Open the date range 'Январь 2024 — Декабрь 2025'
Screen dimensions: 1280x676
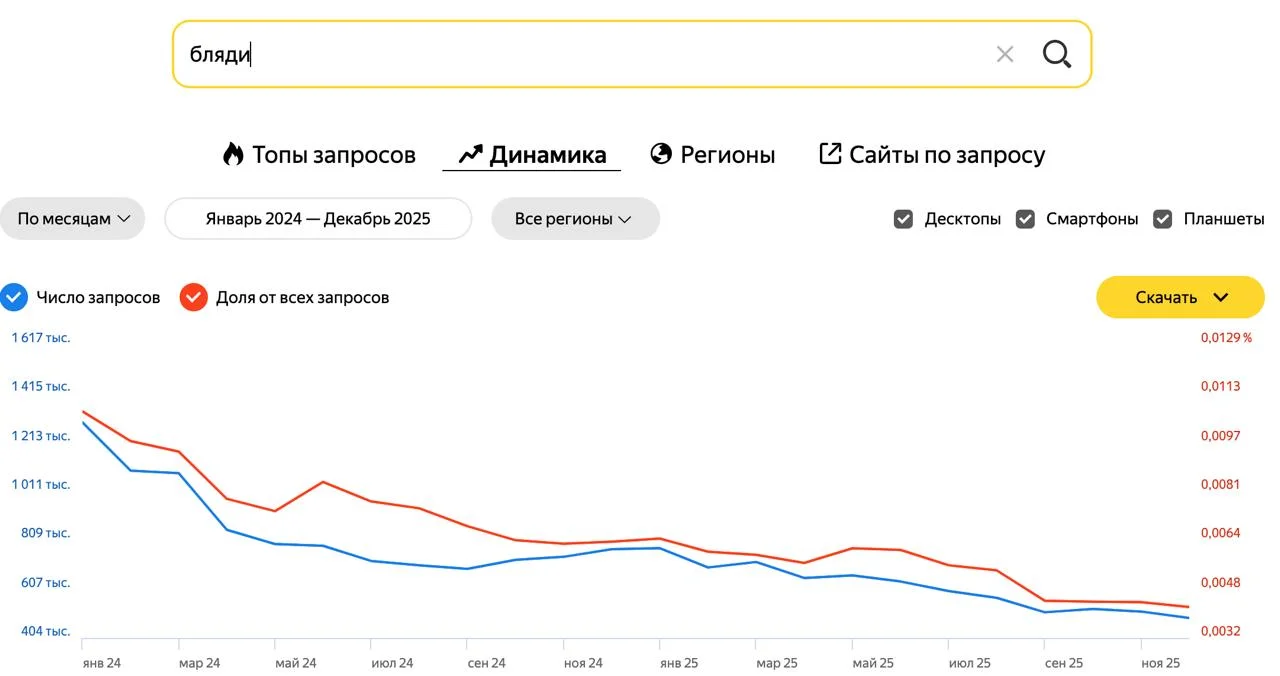click(318, 219)
